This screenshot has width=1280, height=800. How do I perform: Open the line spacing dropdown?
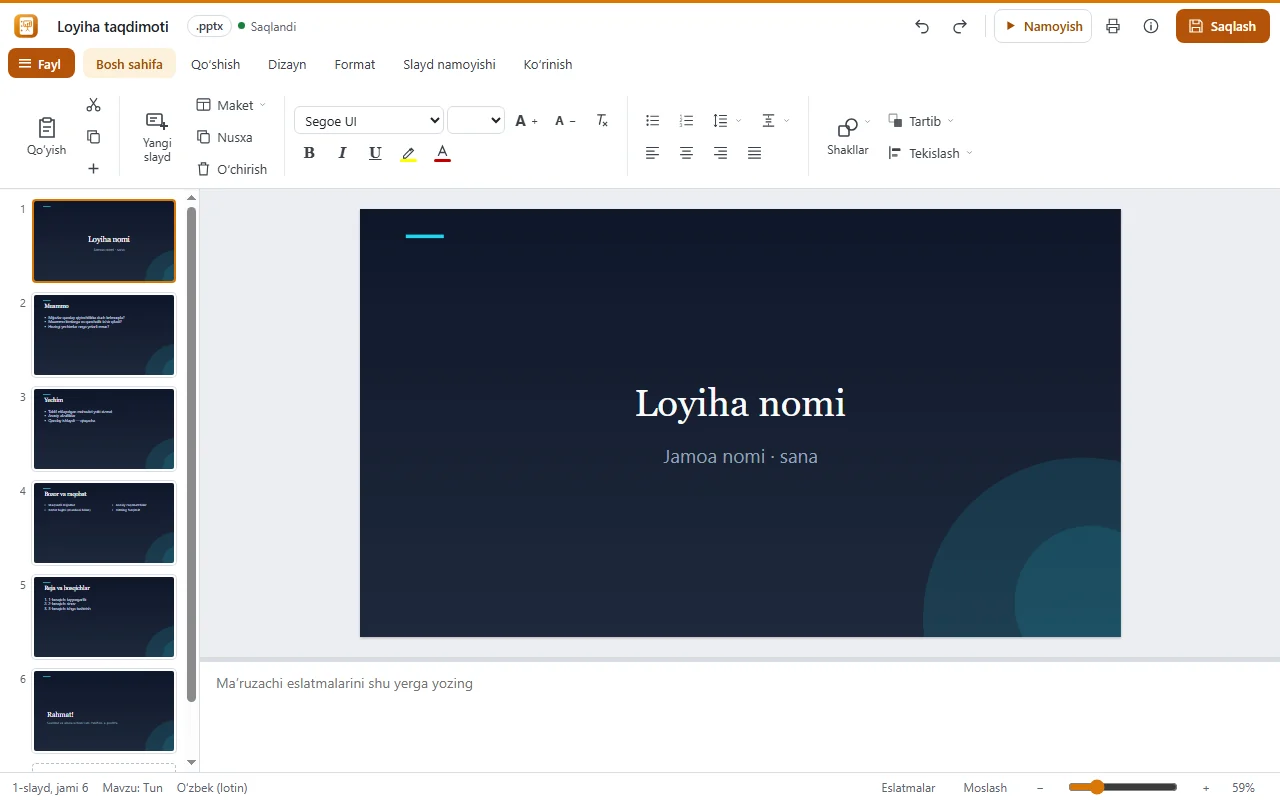coord(727,121)
